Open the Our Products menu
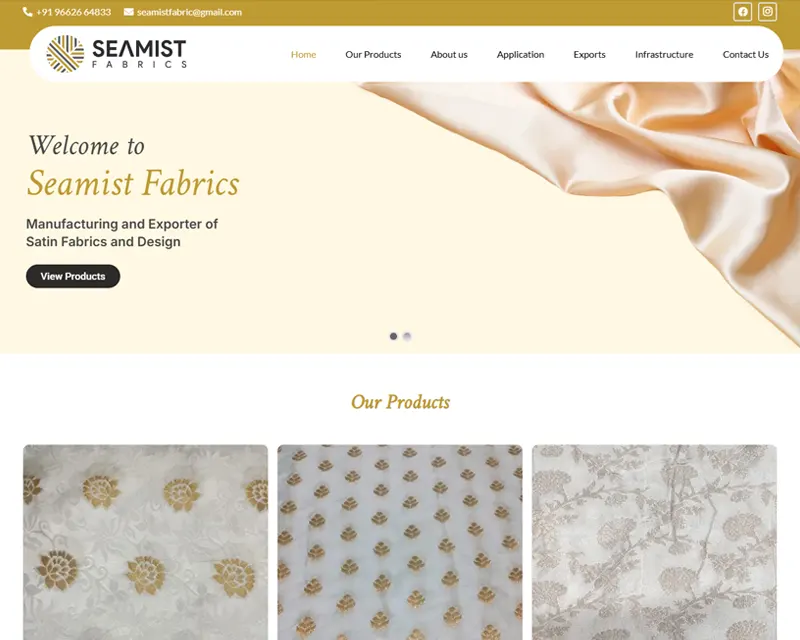This screenshot has width=800, height=640. [x=373, y=54]
